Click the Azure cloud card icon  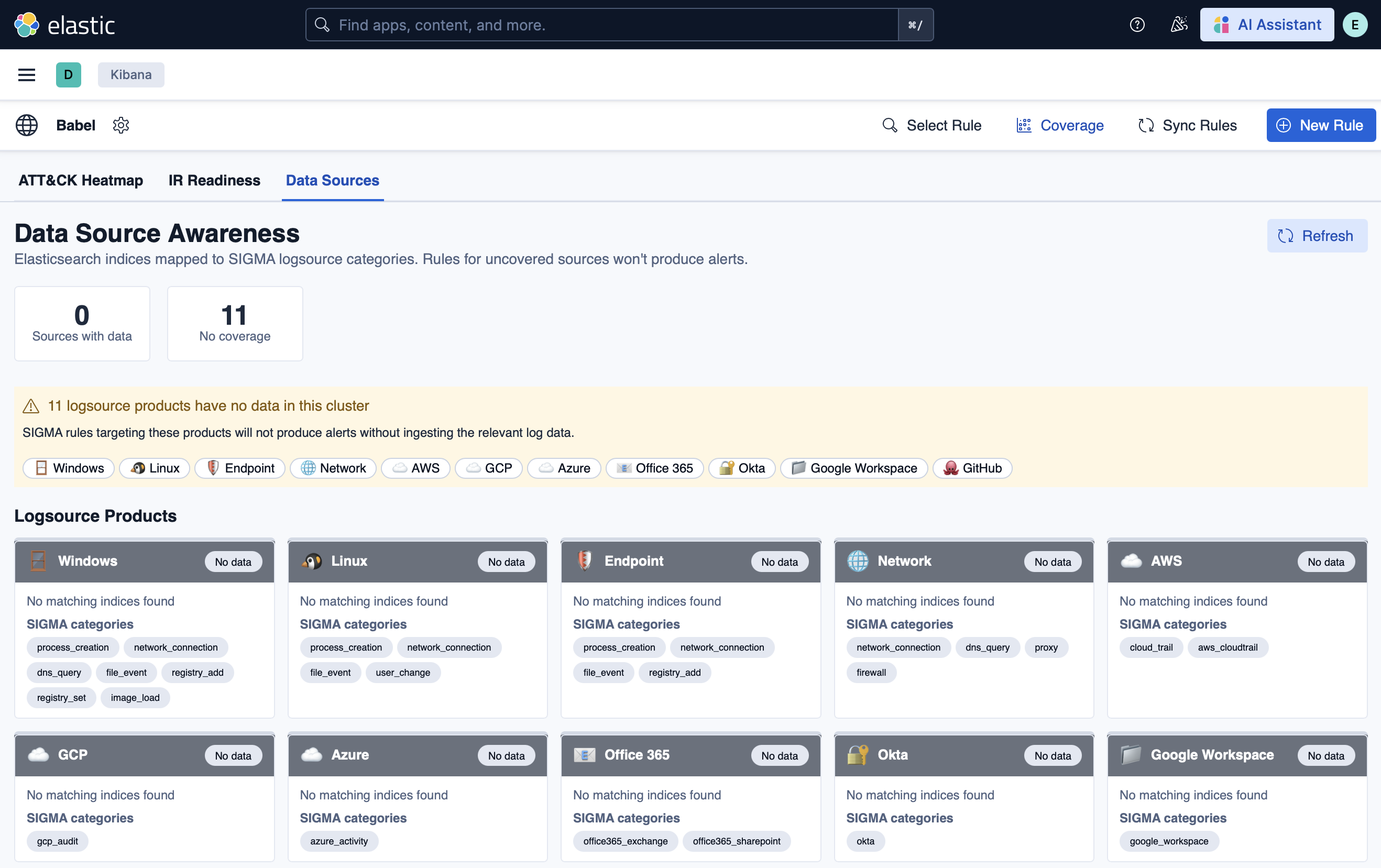click(x=312, y=754)
